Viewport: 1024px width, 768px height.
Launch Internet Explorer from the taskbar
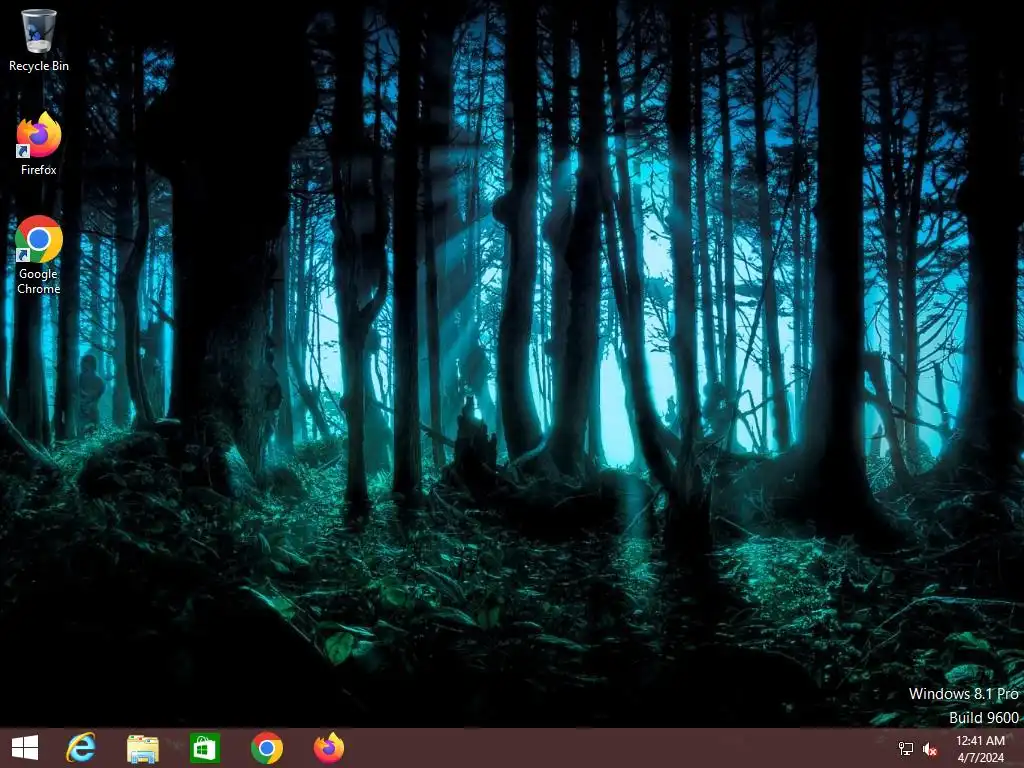pos(81,748)
